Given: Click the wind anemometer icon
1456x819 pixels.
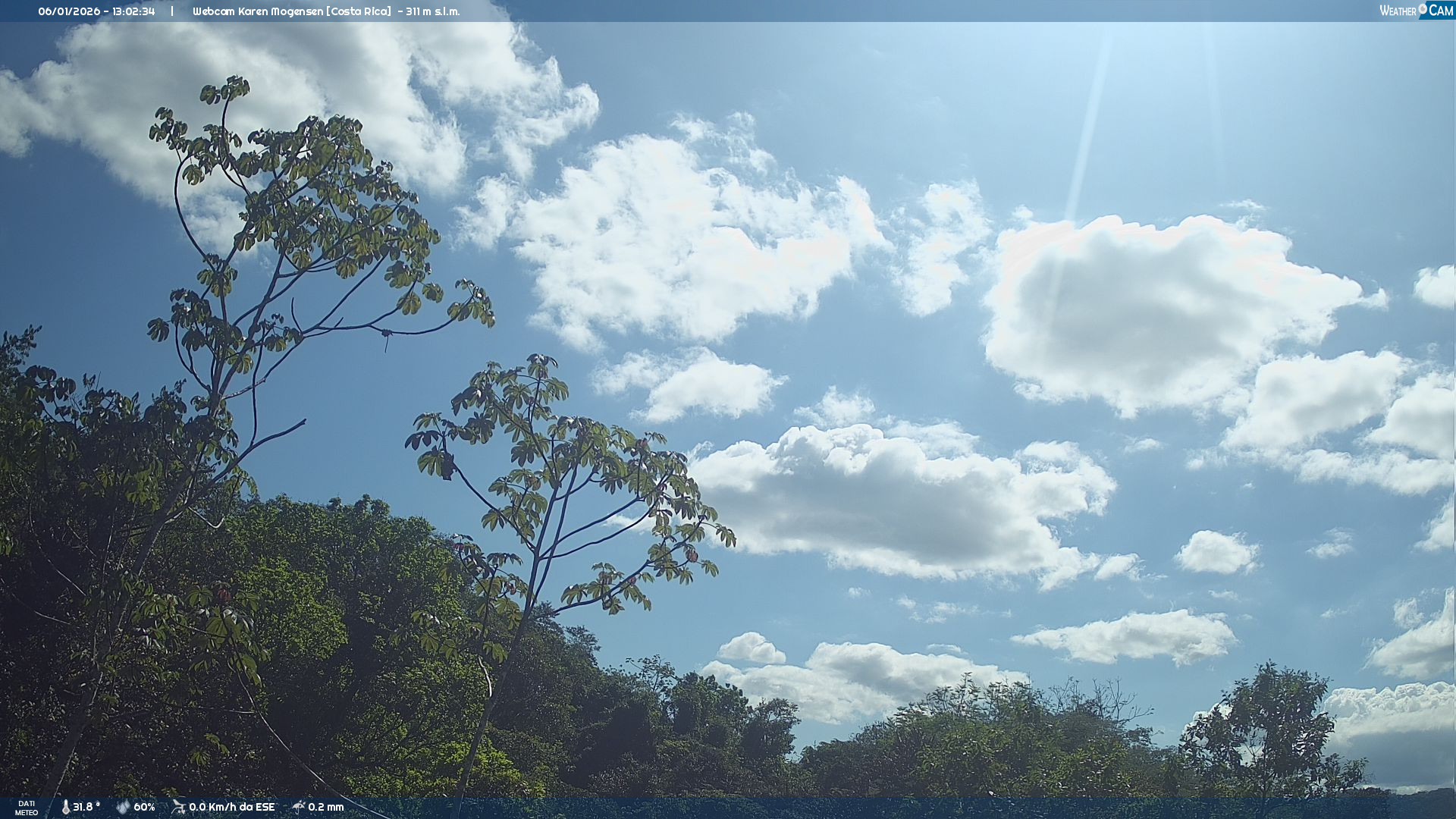Looking at the screenshot, I should click(x=178, y=807).
